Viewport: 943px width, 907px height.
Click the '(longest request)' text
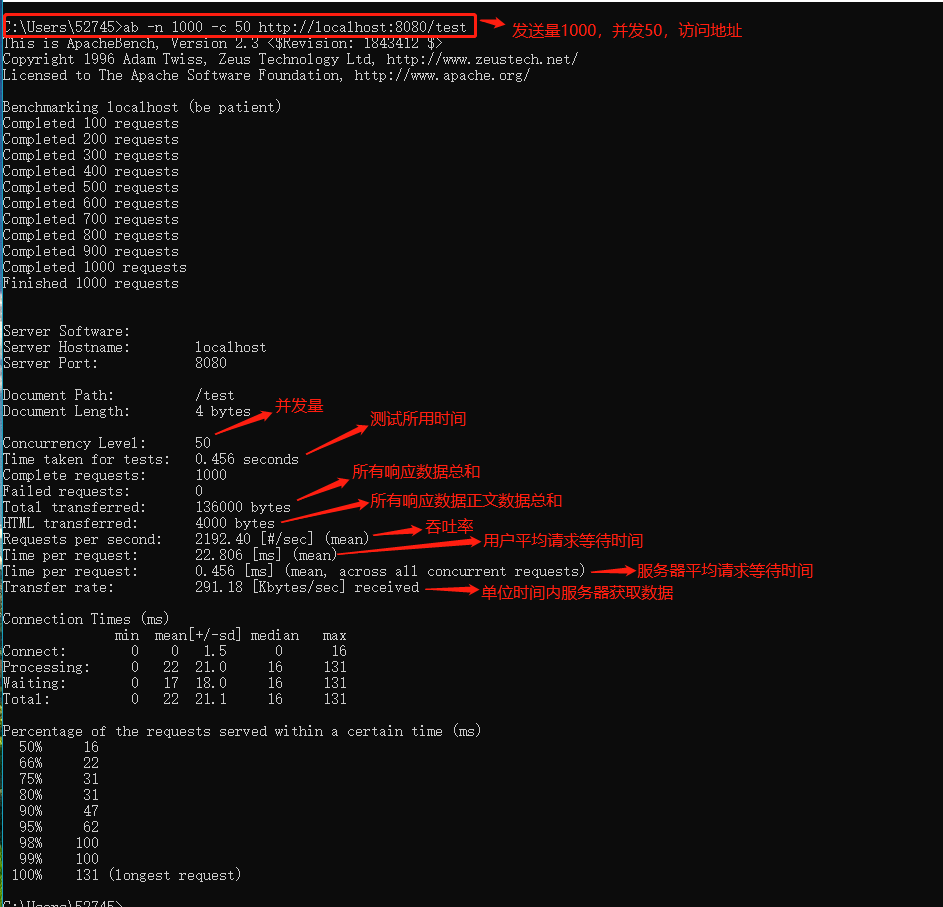[174, 875]
